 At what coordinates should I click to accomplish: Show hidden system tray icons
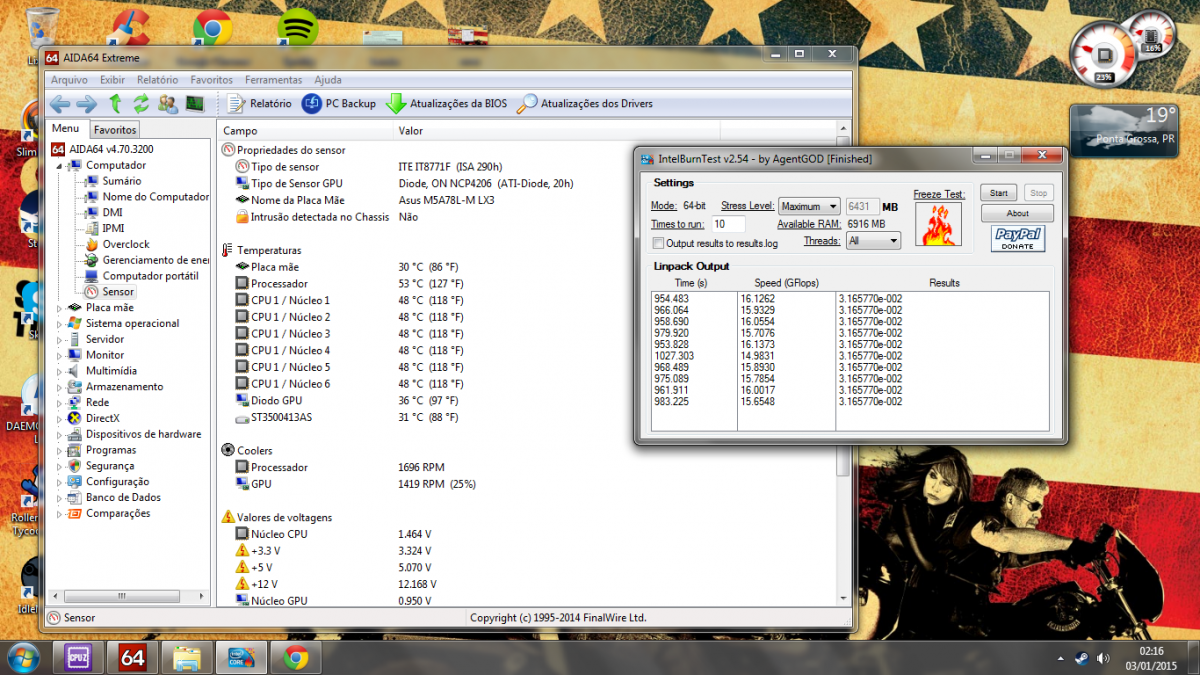click(1061, 658)
